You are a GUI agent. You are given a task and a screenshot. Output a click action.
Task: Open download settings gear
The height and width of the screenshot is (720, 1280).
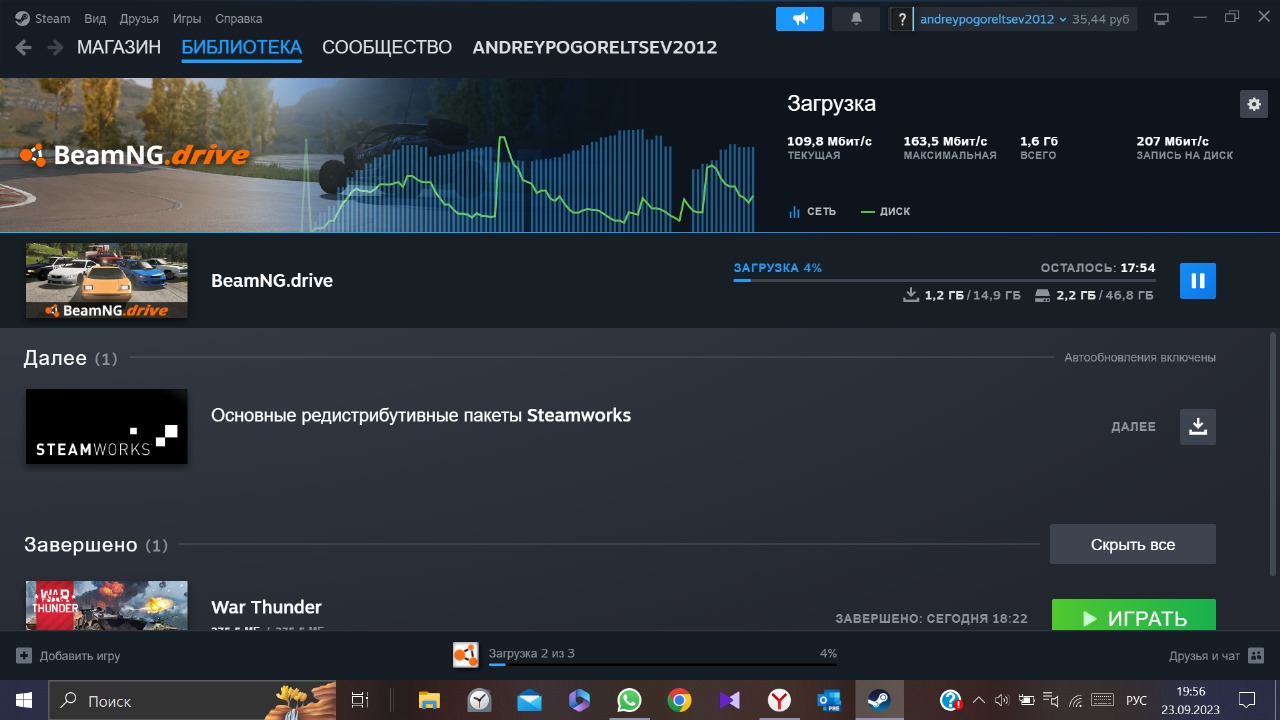(x=1253, y=104)
